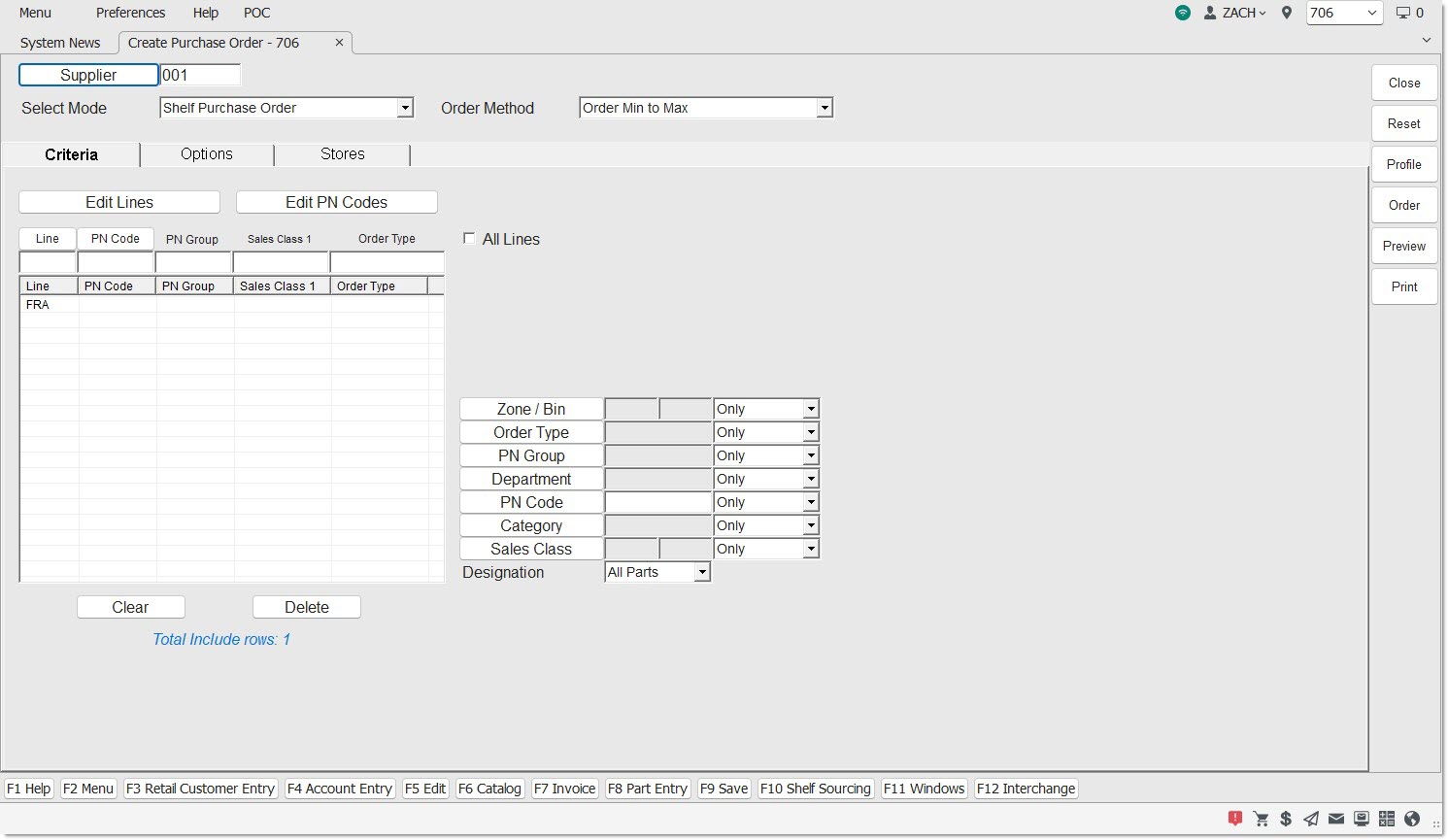Expand the Select Mode dropdown
The image size is (1448, 840).
click(x=405, y=109)
